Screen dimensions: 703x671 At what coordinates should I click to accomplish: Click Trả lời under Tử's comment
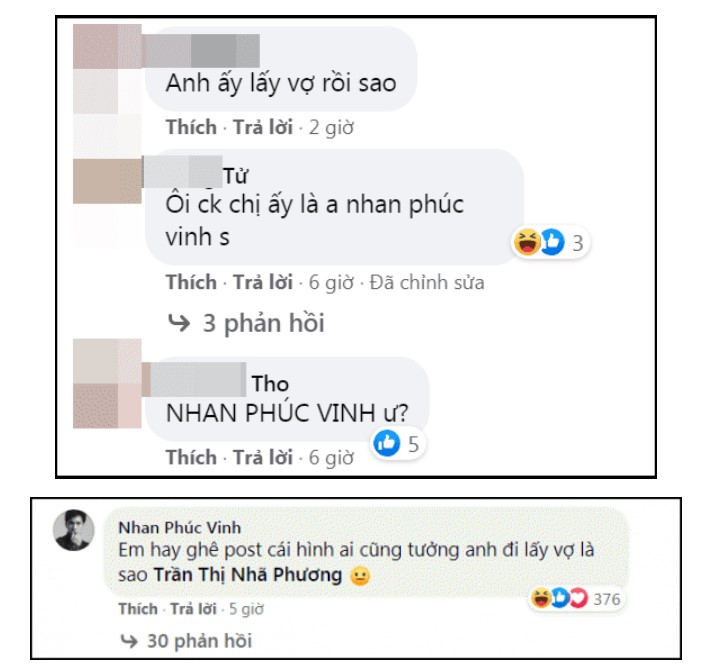[x=263, y=282]
